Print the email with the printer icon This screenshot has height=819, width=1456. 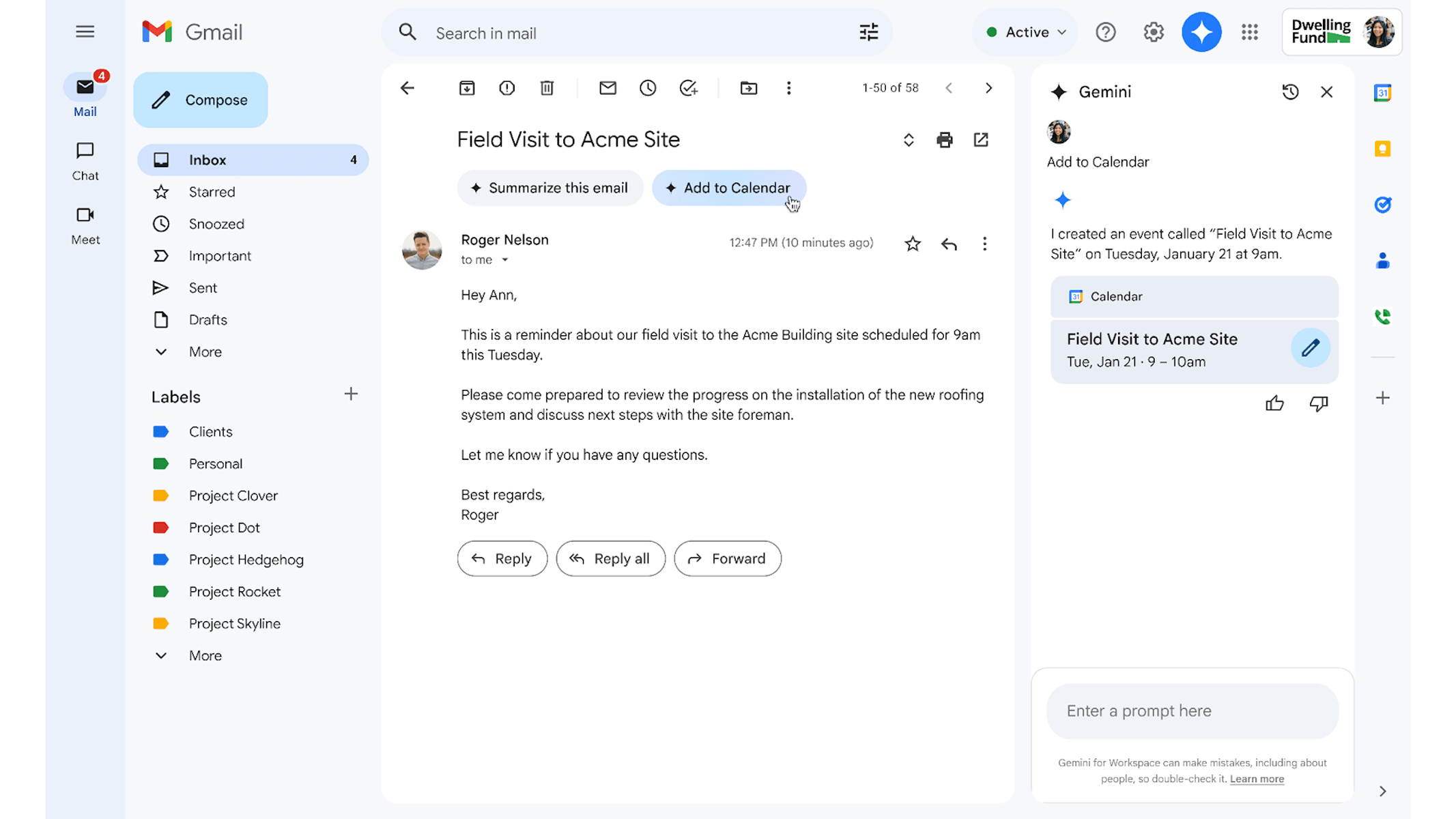pos(945,139)
